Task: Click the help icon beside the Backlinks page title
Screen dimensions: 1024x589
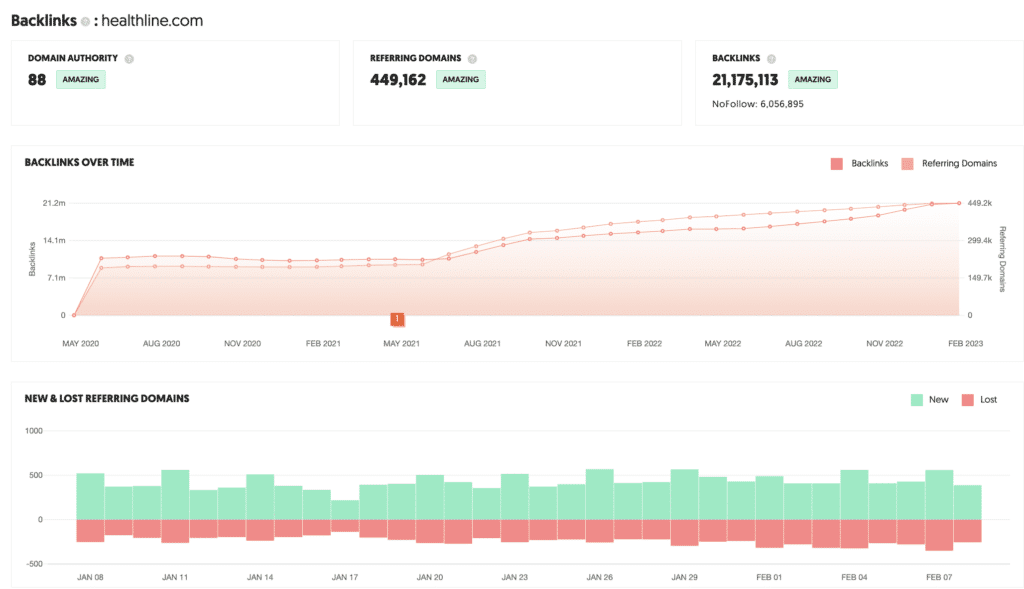Action: (x=86, y=20)
